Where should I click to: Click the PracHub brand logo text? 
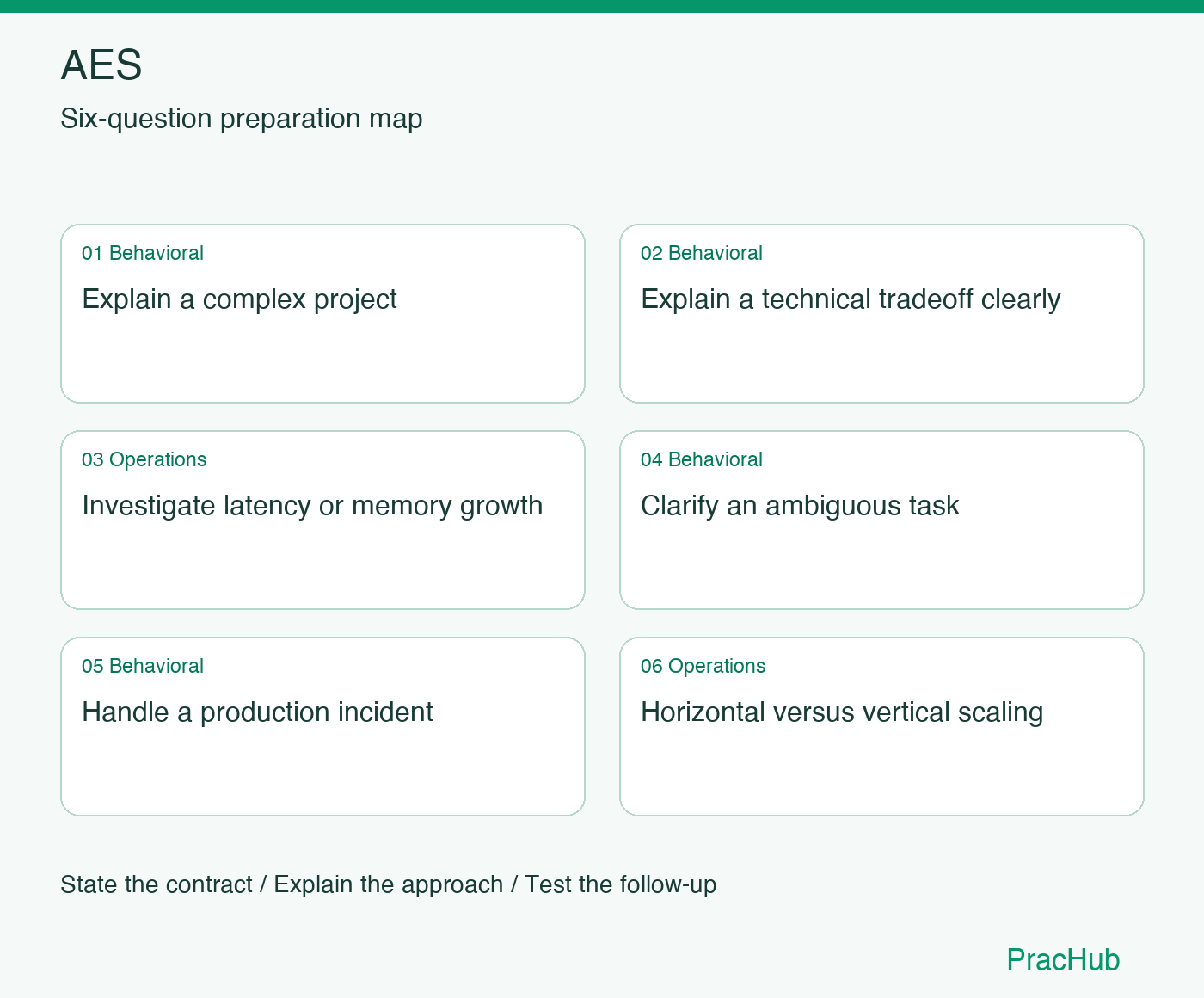click(1063, 959)
